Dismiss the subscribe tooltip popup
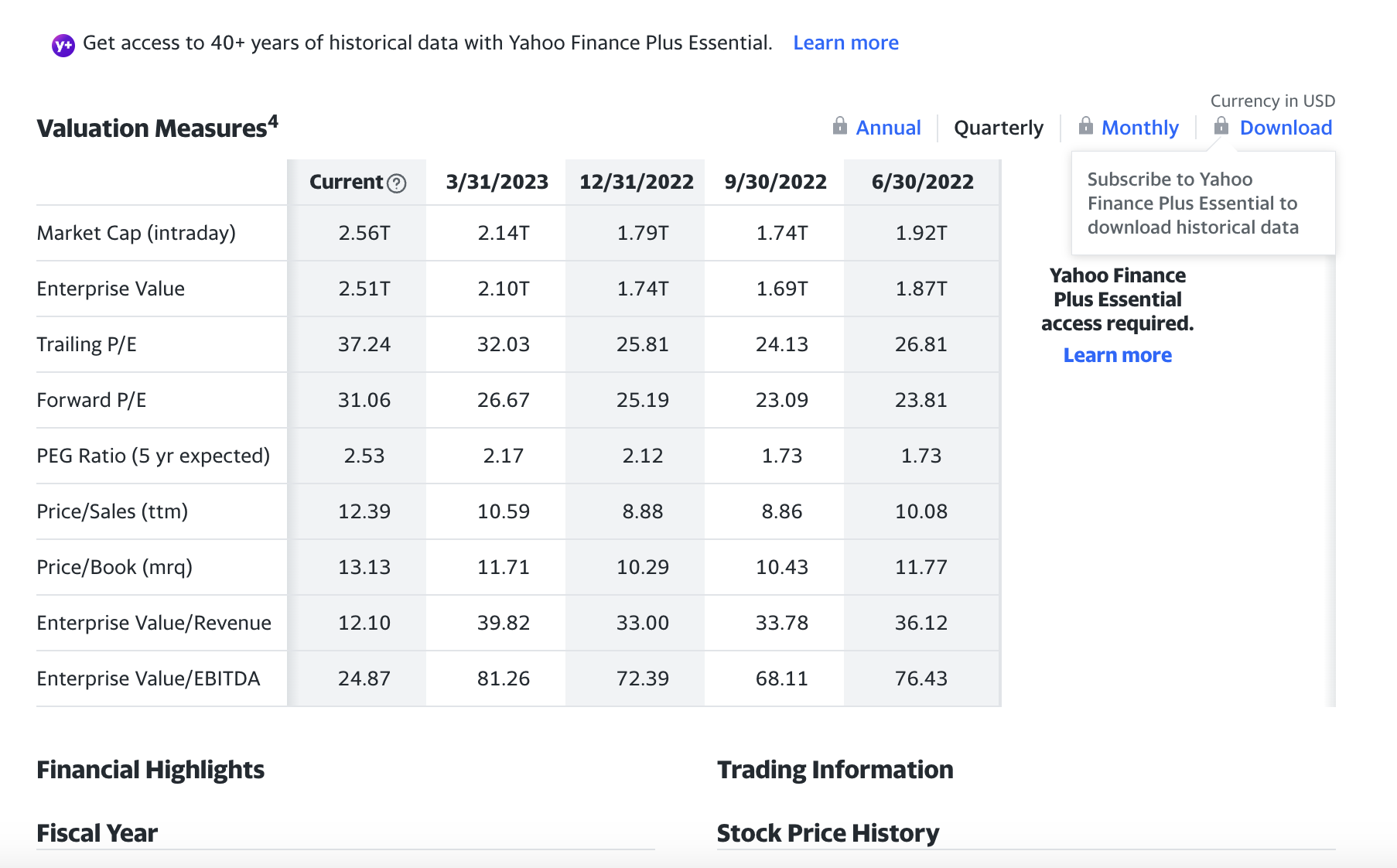The width and height of the screenshot is (1397, 868). (x=1203, y=203)
